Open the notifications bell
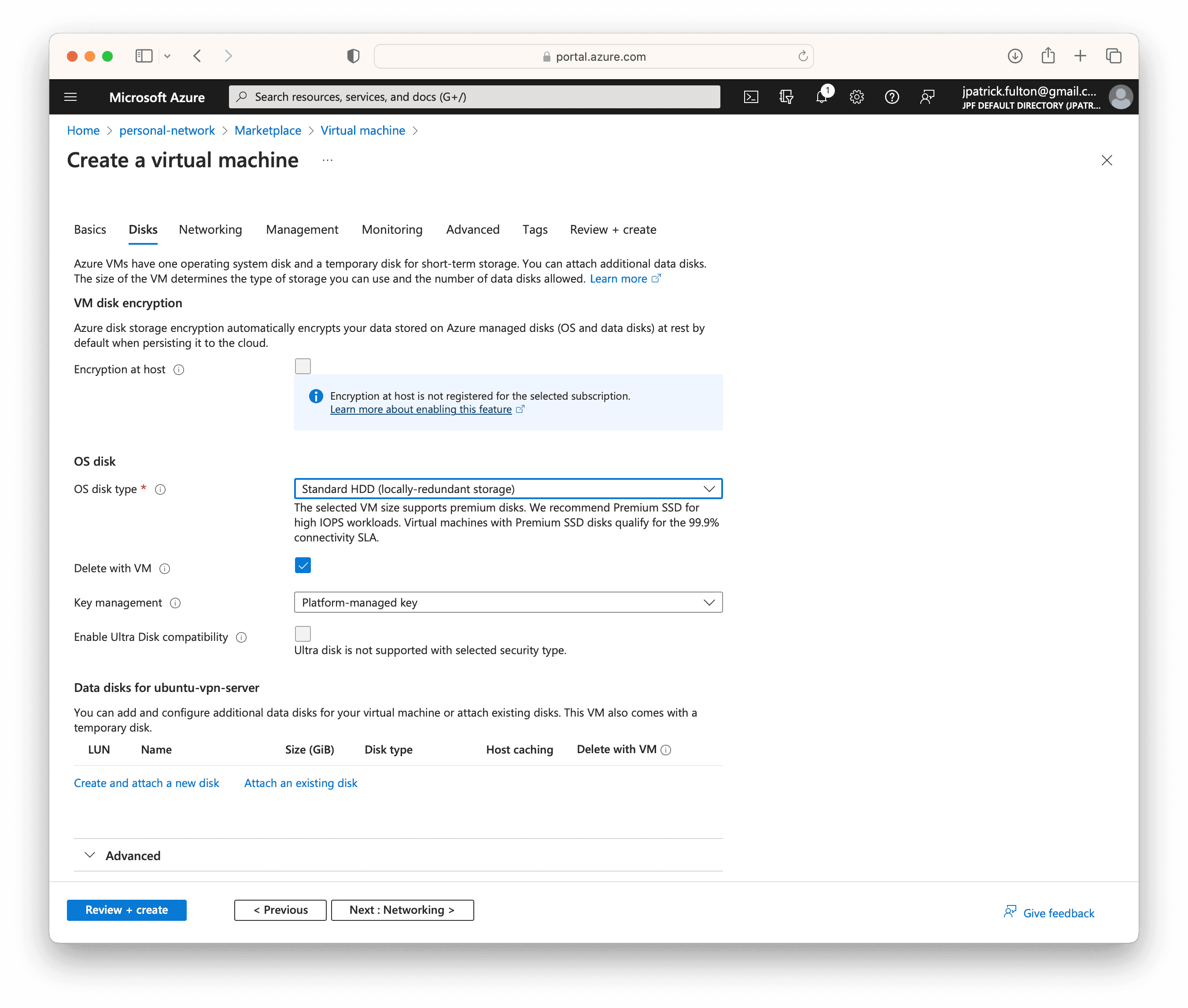 point(822,97)
